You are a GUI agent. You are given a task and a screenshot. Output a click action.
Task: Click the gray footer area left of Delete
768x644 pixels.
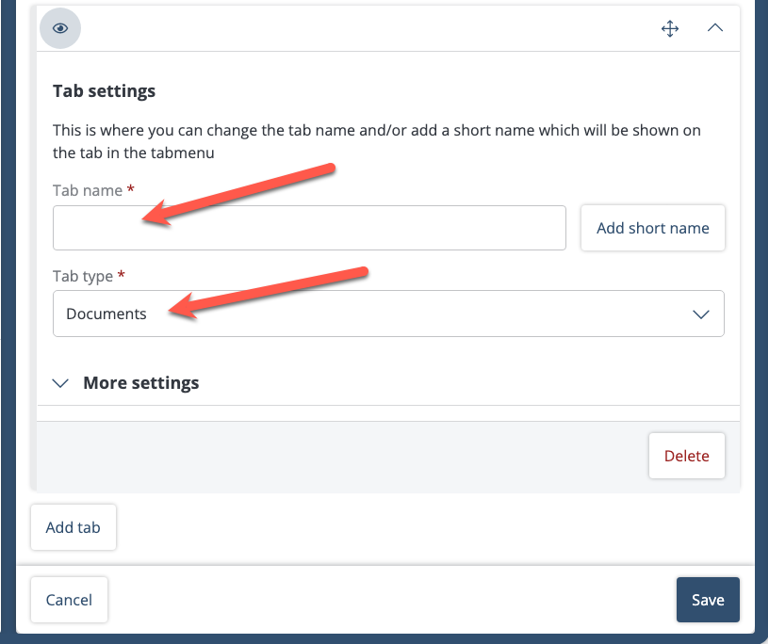pyautogui.click(x=342, y=456)
